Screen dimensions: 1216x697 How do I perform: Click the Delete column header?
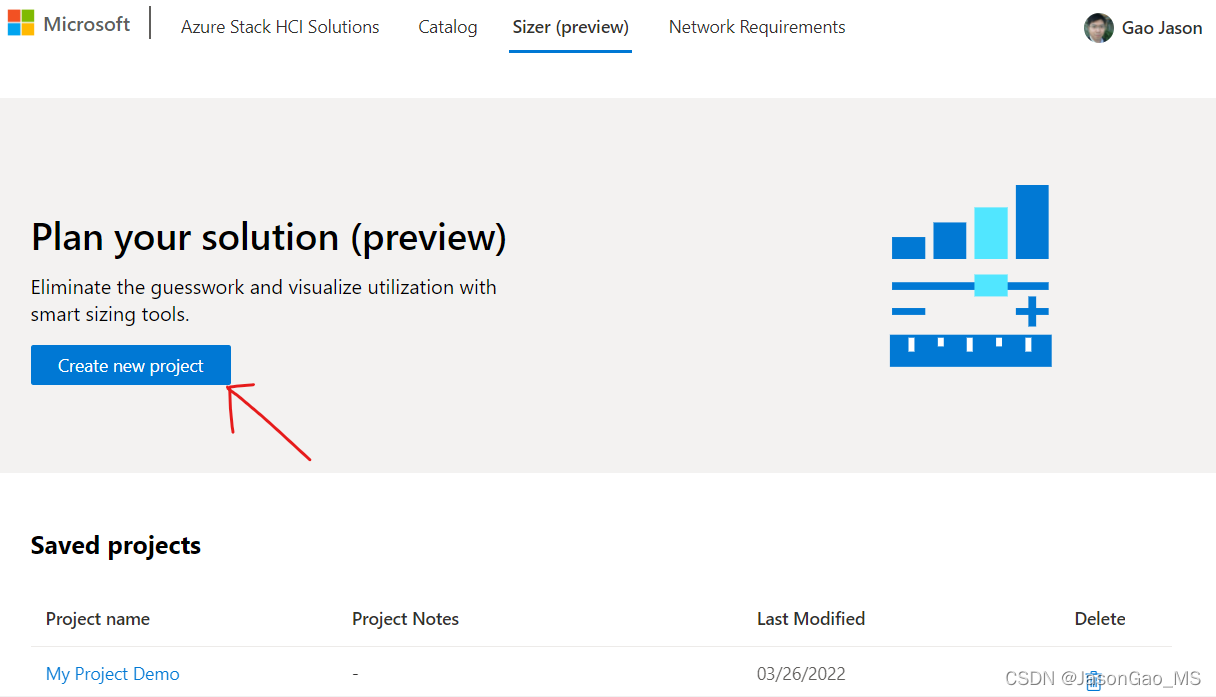(1100, 619)
